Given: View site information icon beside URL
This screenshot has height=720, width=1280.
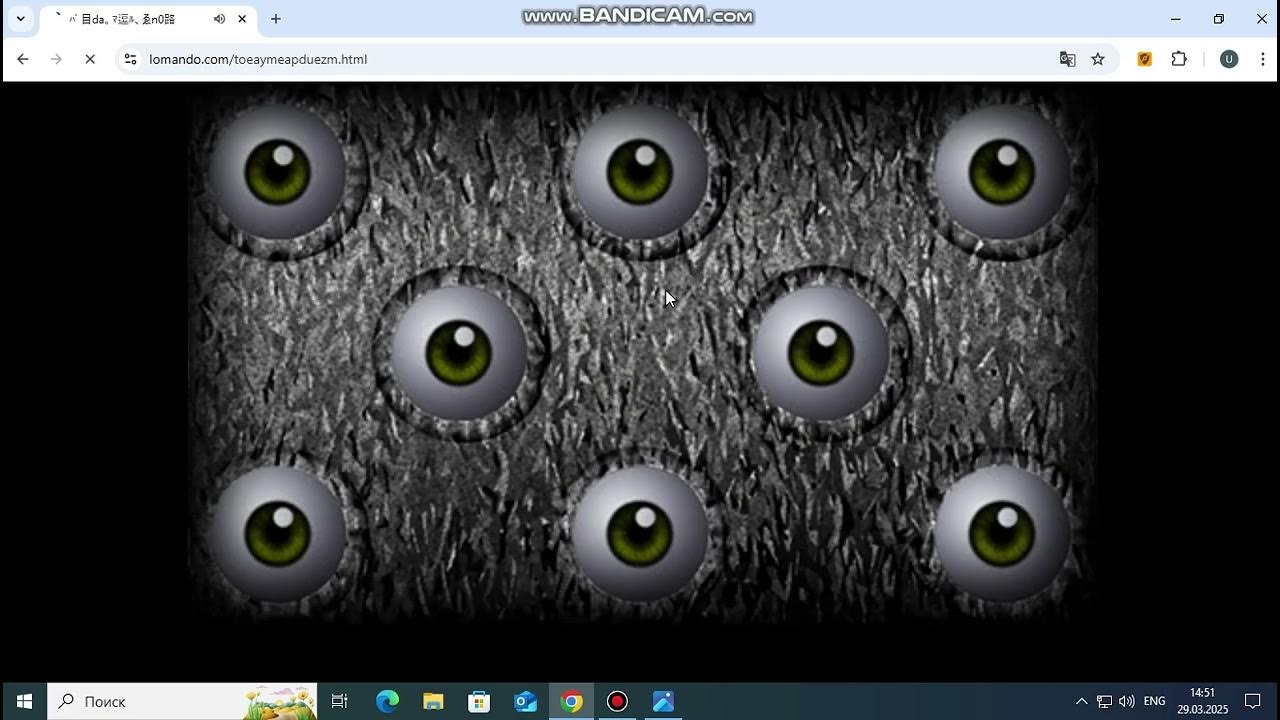Looking at the screenshot, I should [130, 59].
